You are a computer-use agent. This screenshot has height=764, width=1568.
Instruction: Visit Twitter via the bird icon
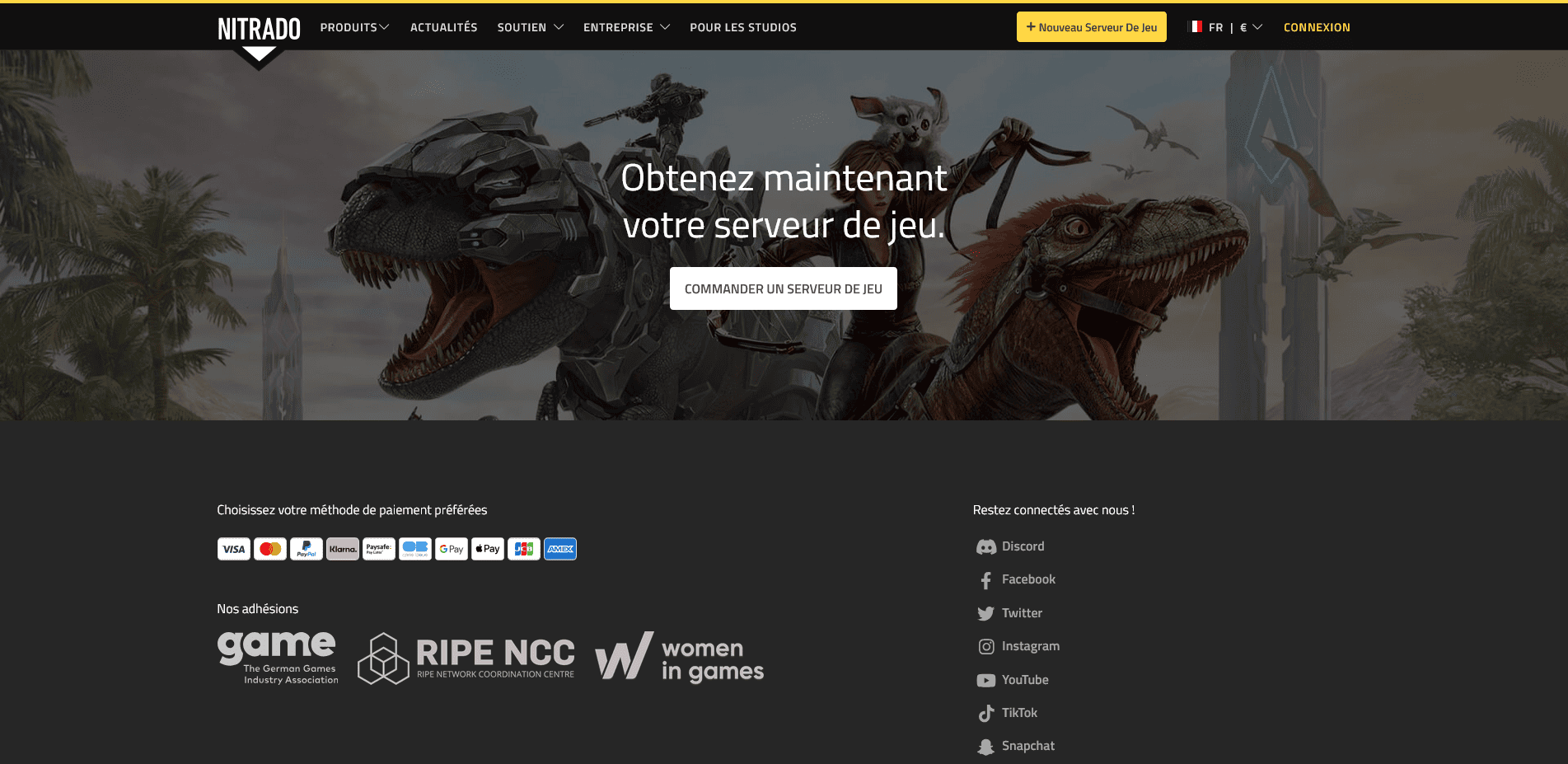coord(986,613)
